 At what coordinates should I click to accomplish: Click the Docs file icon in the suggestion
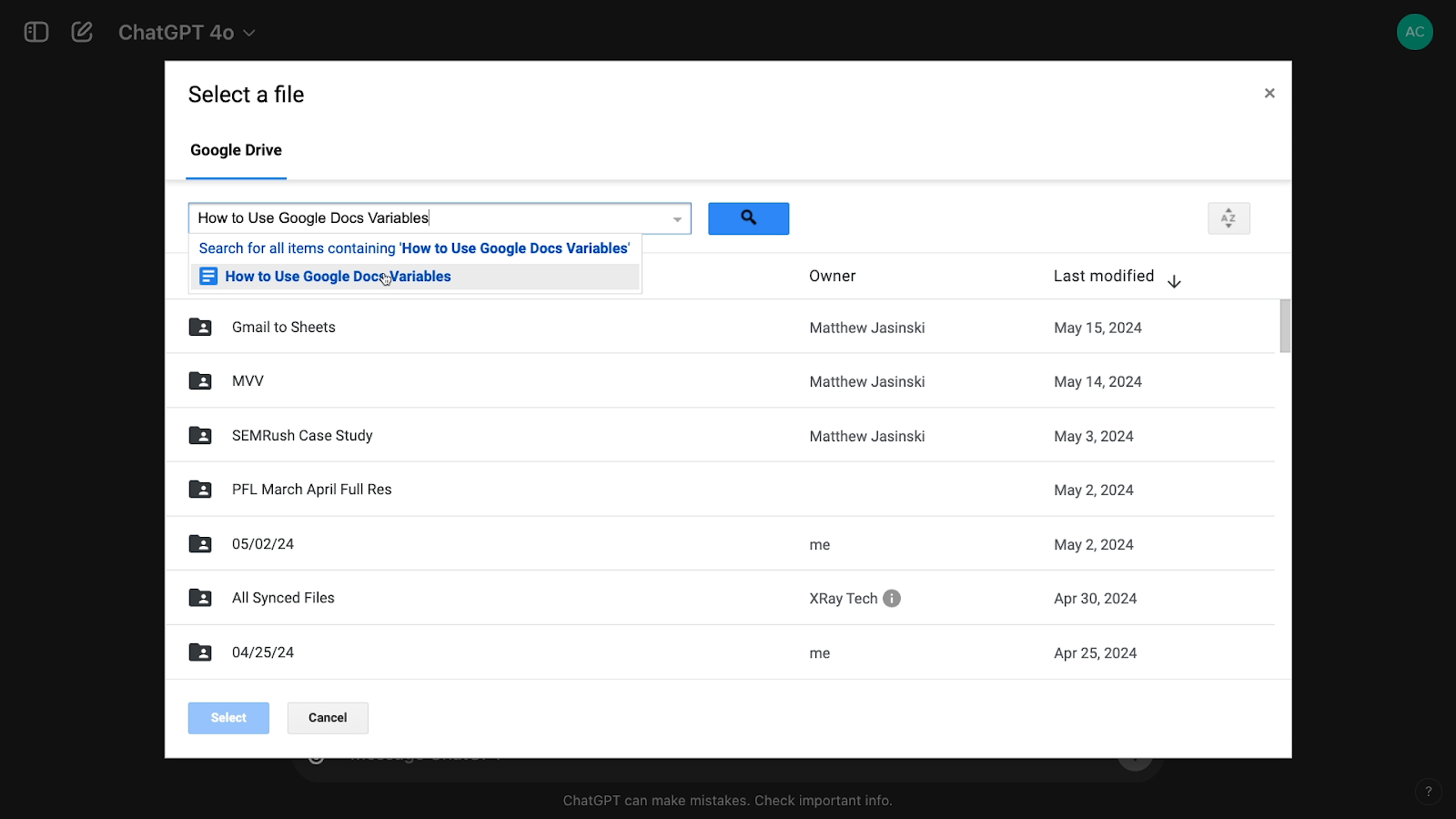click(208, 277)
